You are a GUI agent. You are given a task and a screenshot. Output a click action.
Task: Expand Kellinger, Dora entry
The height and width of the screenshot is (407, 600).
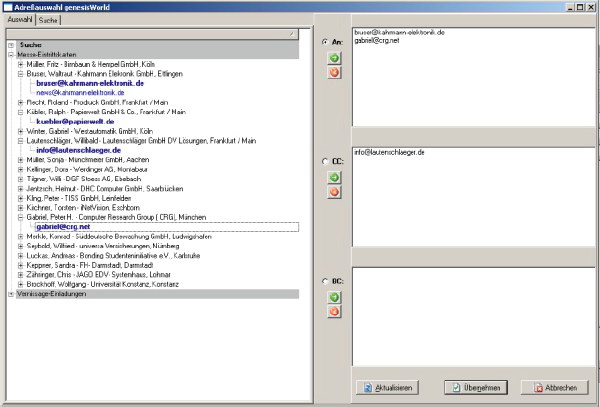(x=21, y=169)
